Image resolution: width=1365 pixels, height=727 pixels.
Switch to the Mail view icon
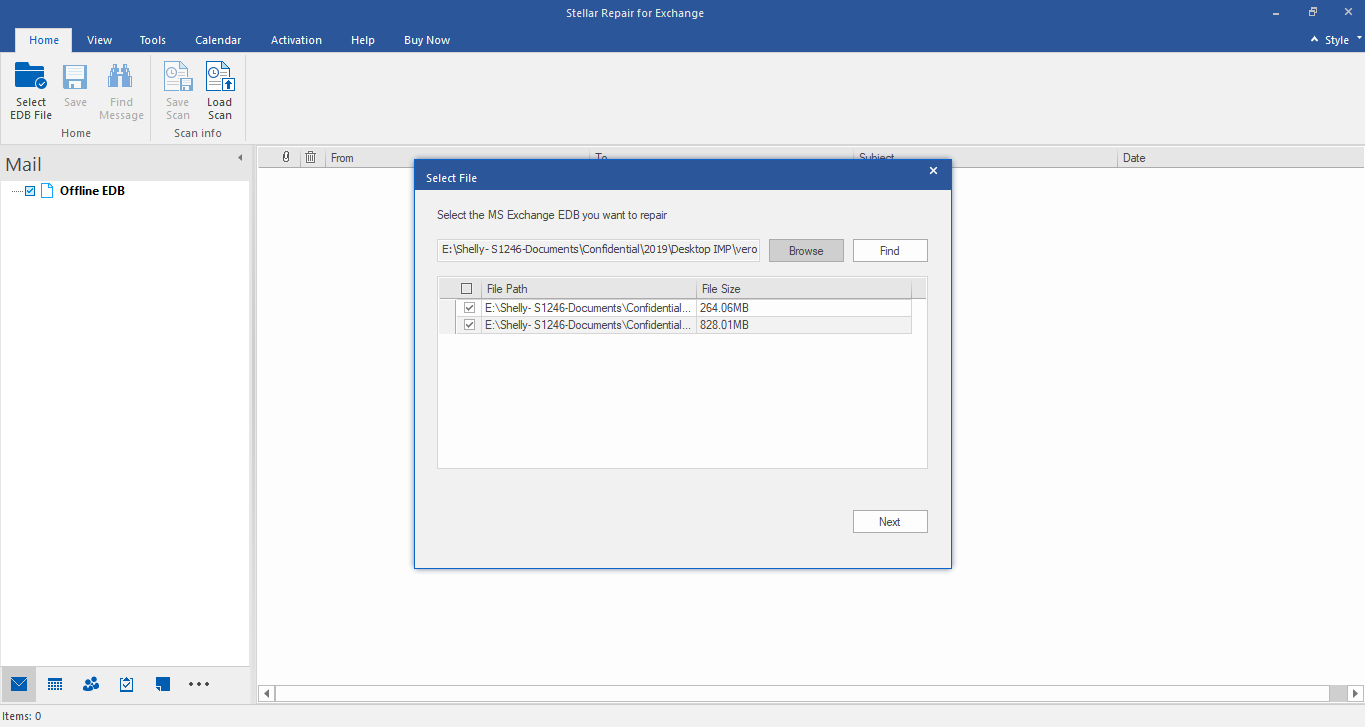(19, 684)
